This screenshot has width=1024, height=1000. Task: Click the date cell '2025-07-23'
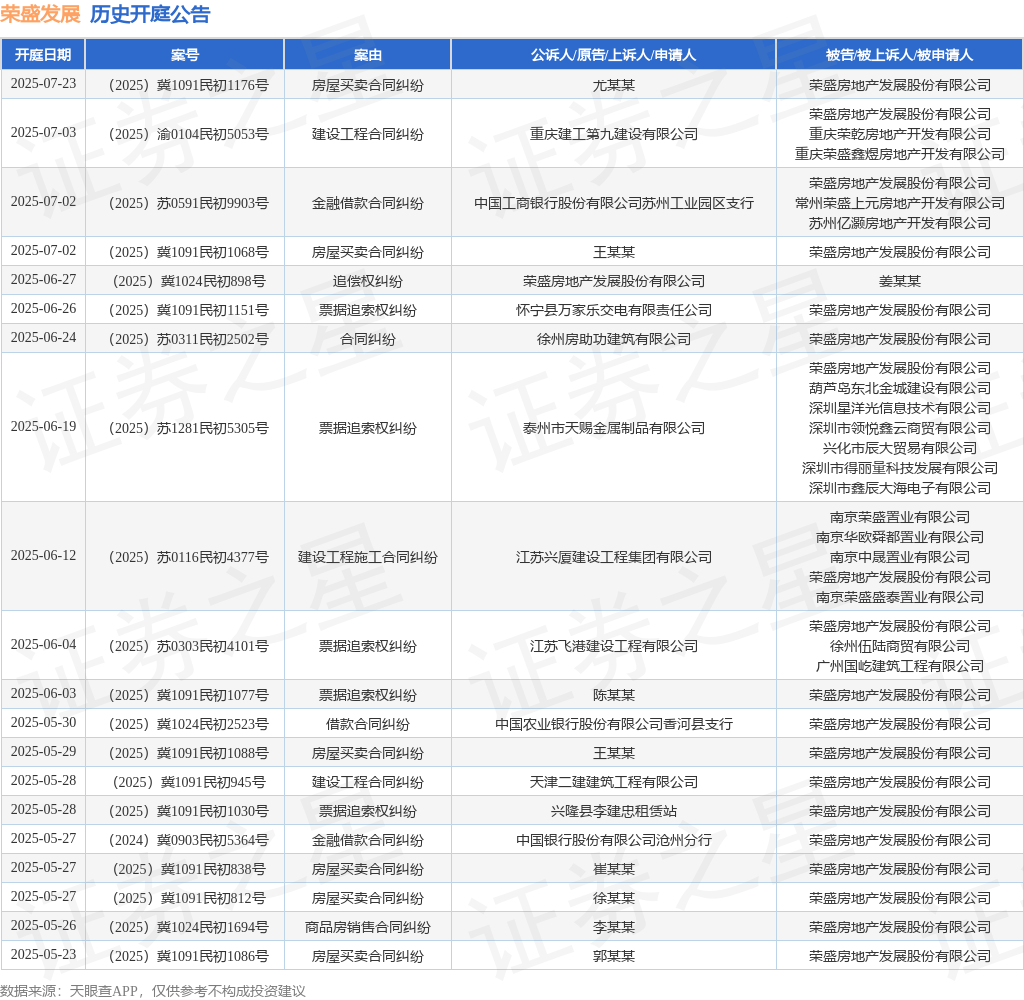tap(43, 84)
